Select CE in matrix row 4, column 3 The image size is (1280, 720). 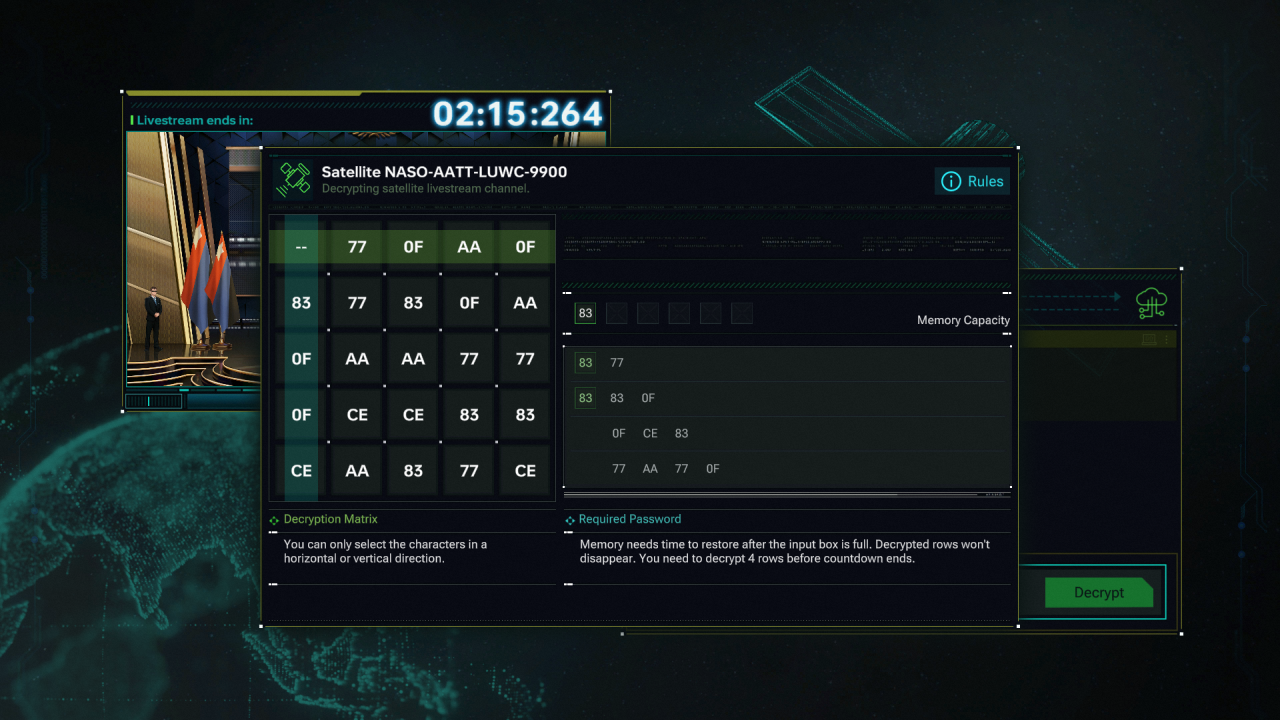[413, 415]
